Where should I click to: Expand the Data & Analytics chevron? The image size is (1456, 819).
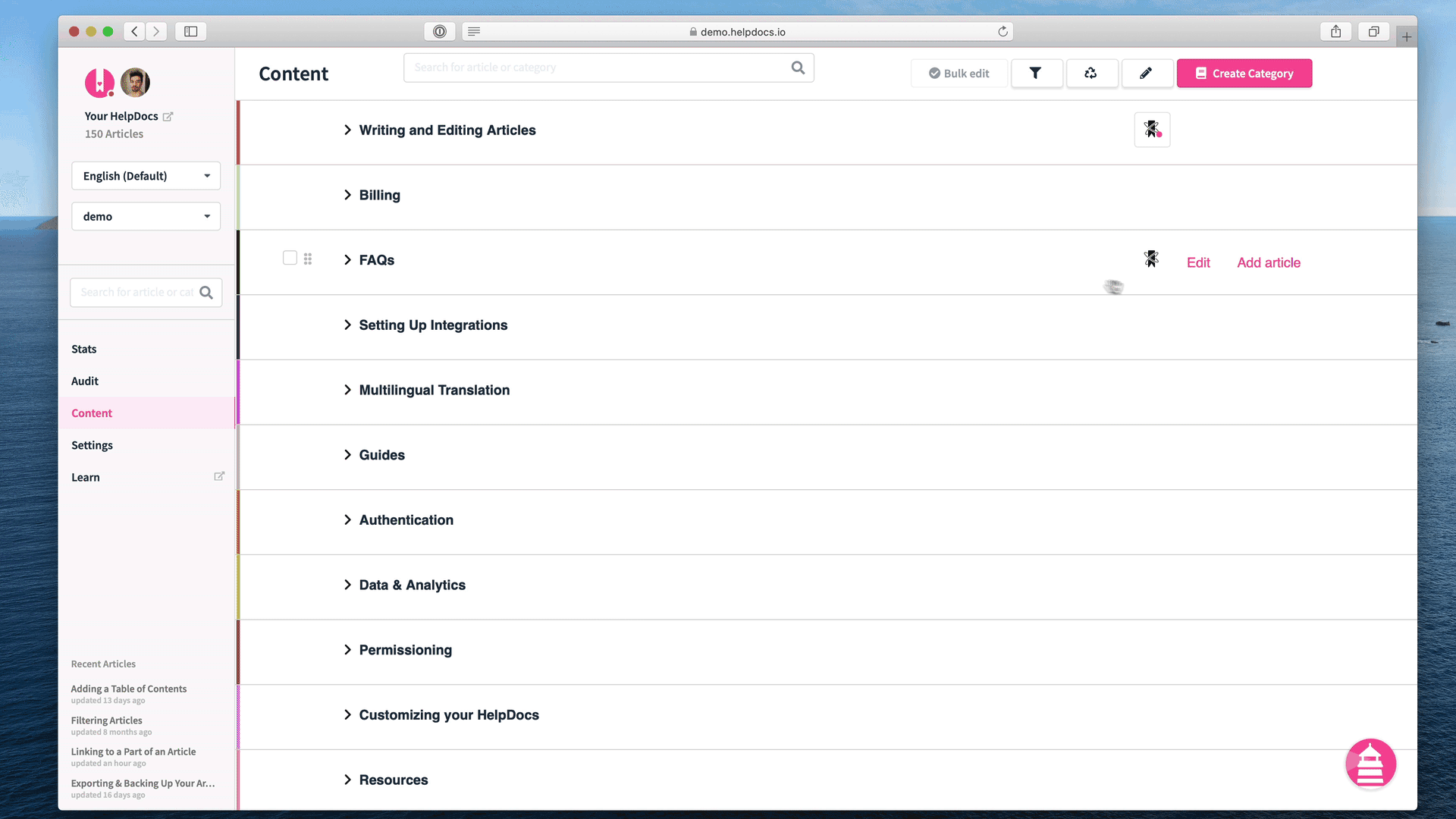(x=347, y=585)
